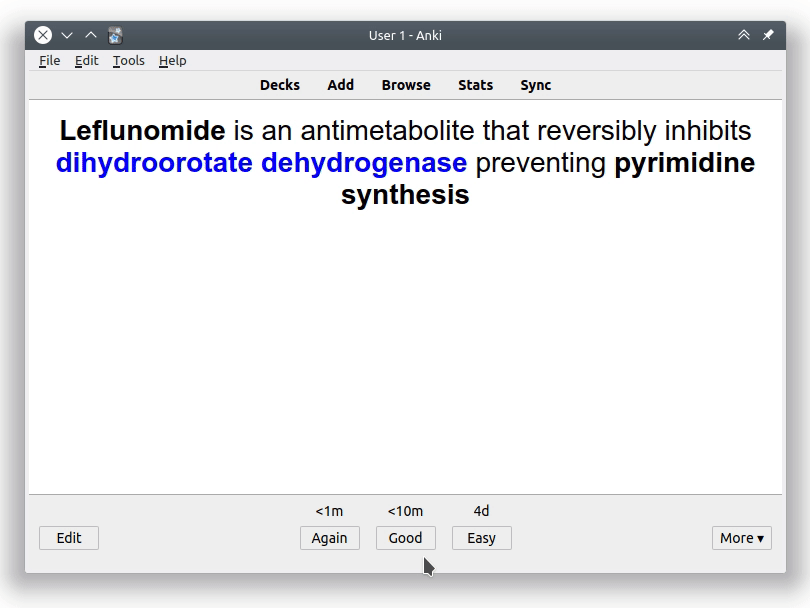Click the pin window icon in title bar
This screenshot has height=608, width=810.
tap(768, 35)
